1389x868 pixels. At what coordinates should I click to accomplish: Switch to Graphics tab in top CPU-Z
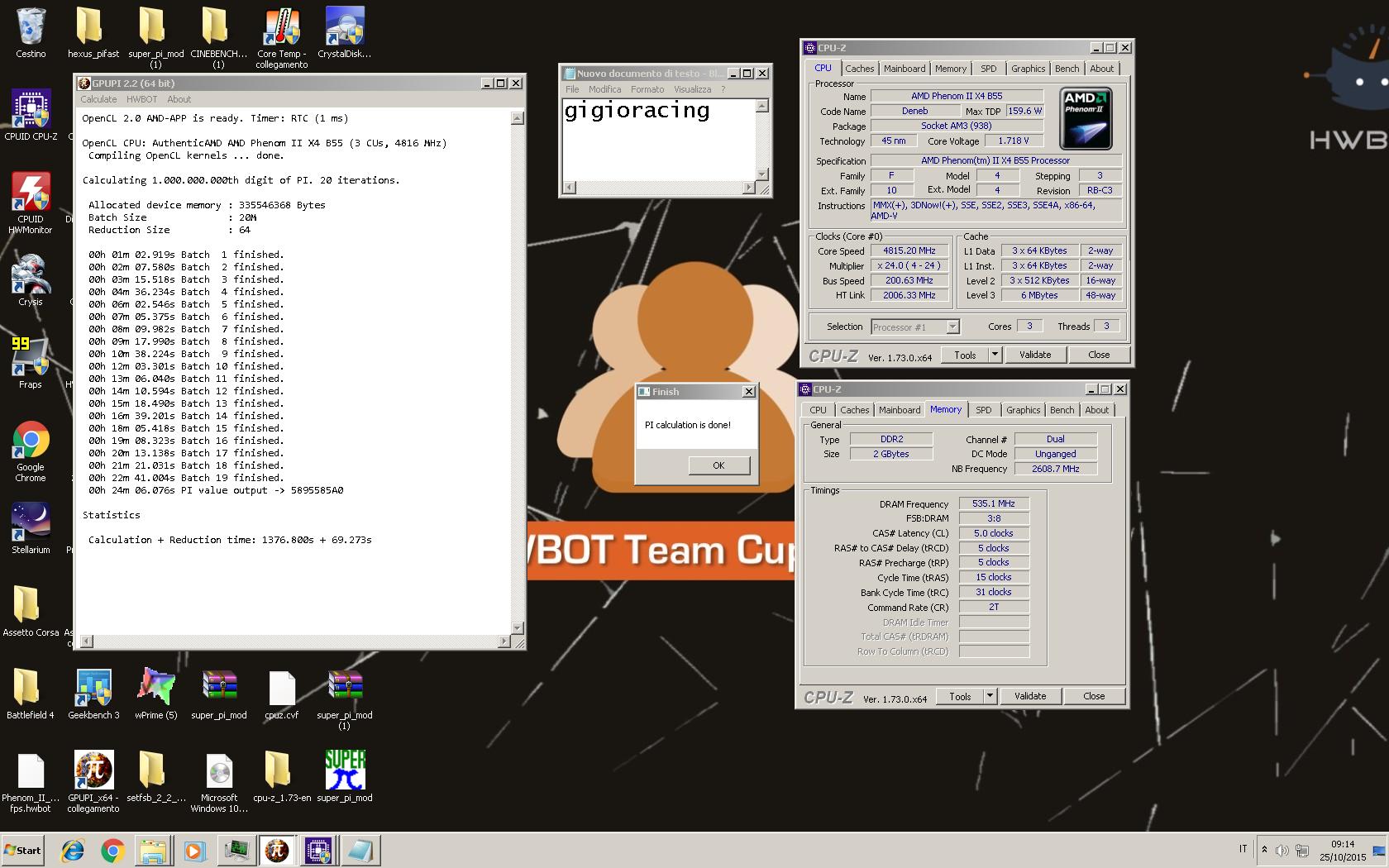[1028, 69]
